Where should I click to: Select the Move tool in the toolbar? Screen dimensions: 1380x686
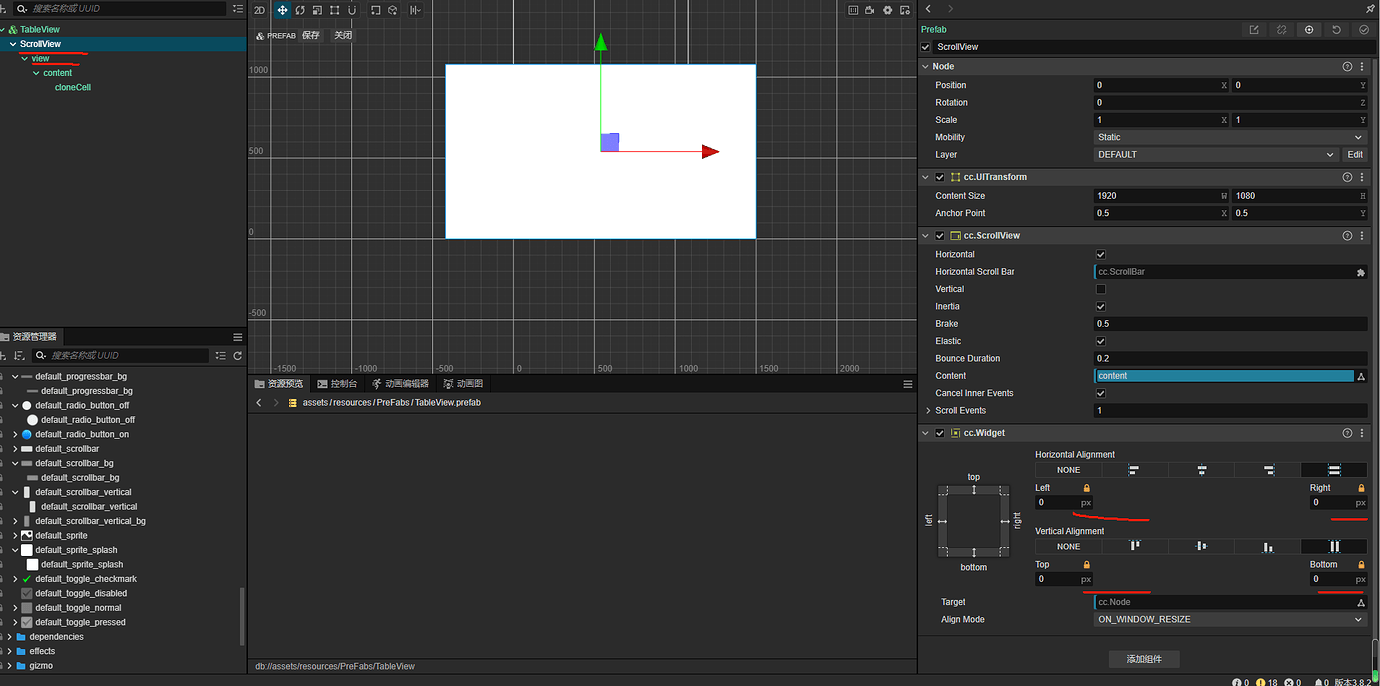(x=281, y=9)
